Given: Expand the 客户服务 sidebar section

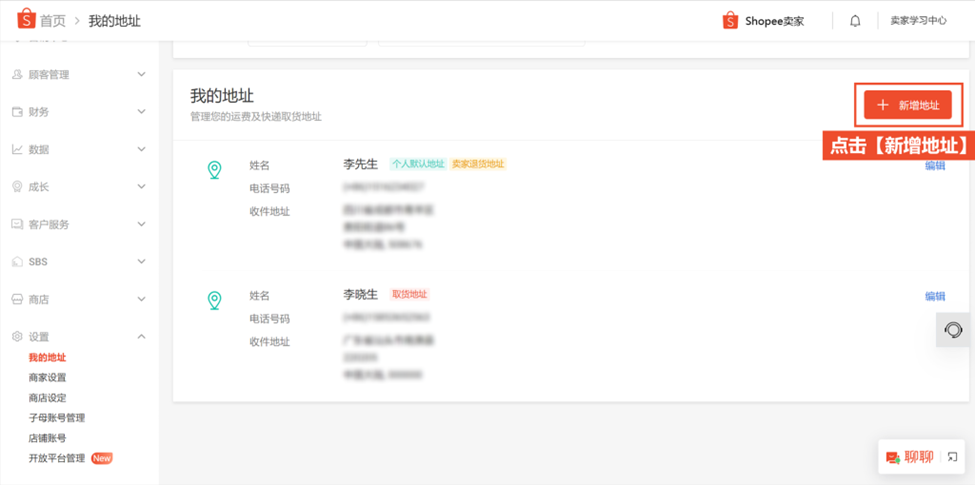Looking at the screenshot, I should pos(141,224).
